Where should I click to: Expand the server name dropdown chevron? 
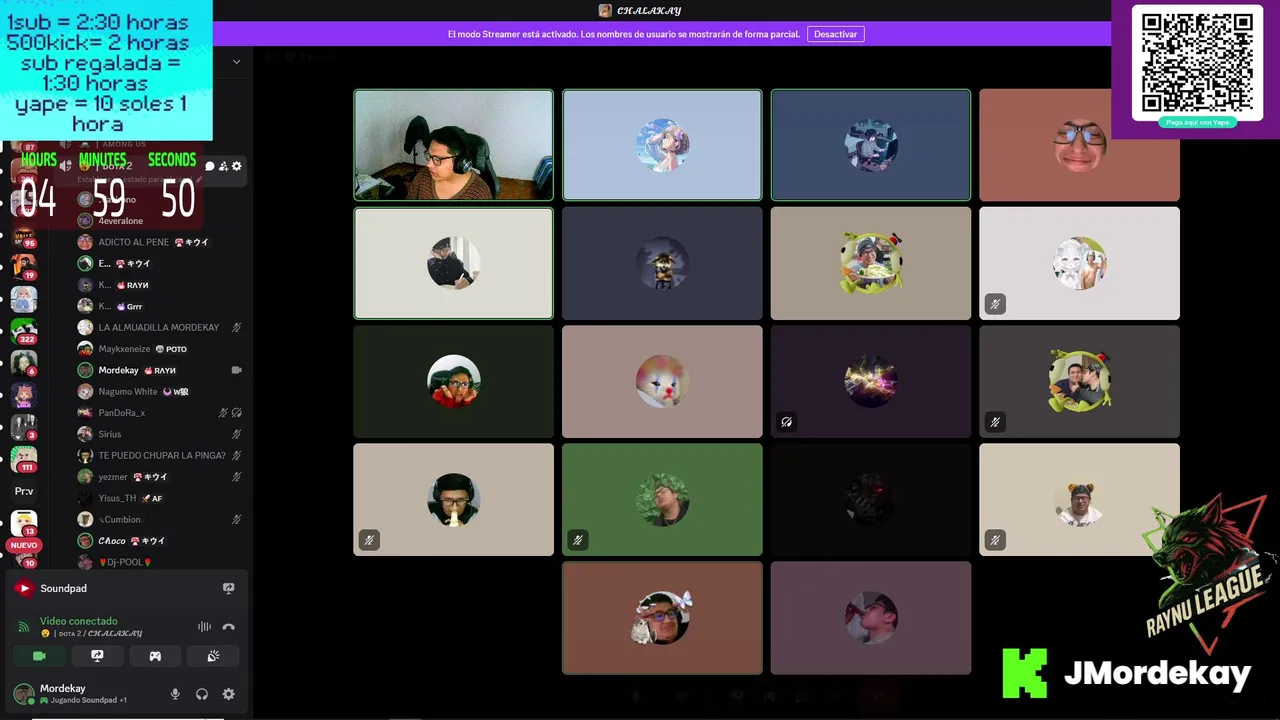tap(237, 61)
